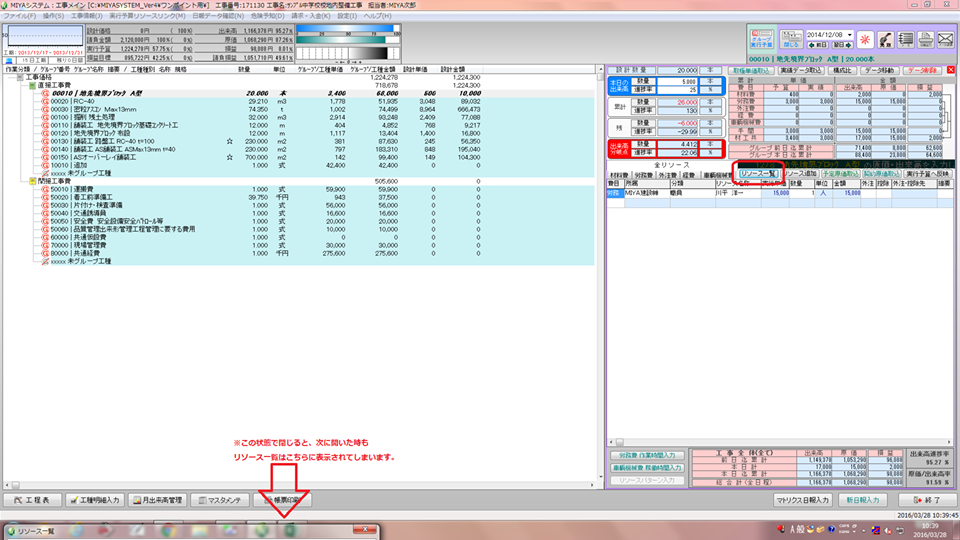Click the 予定原価取込 button
960x540 pixels.
click(x=840, y=174)
